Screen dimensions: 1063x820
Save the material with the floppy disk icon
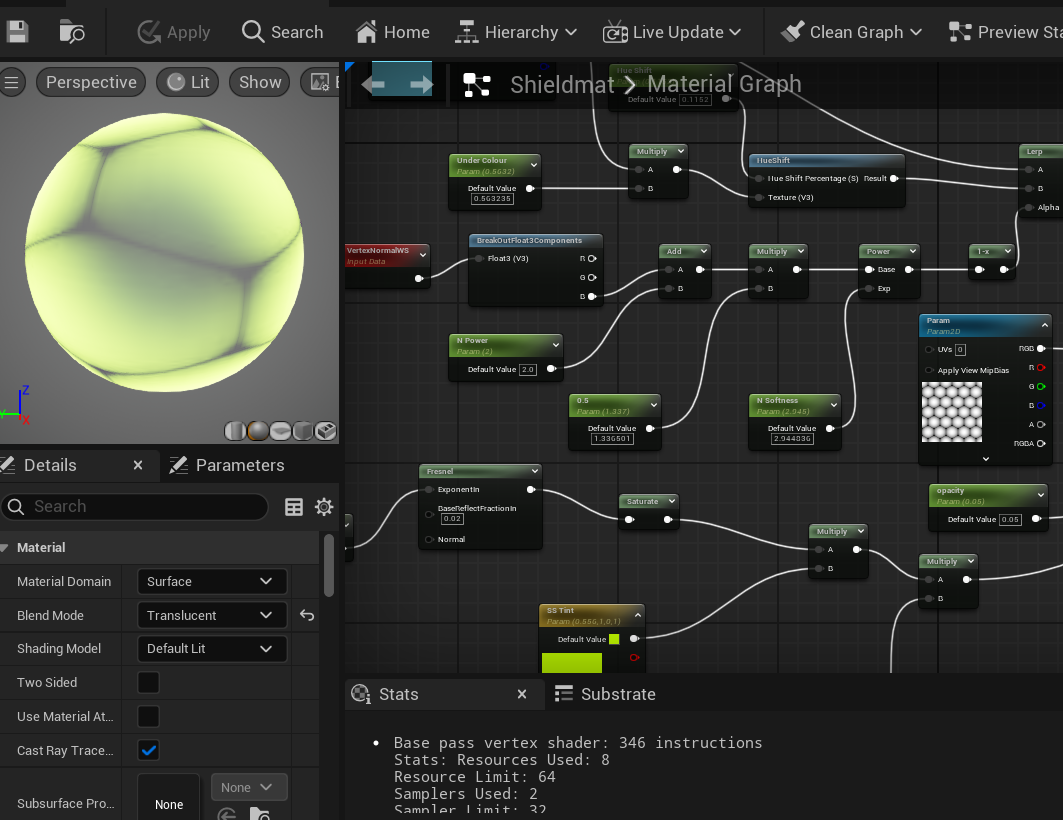pos(17,32)
